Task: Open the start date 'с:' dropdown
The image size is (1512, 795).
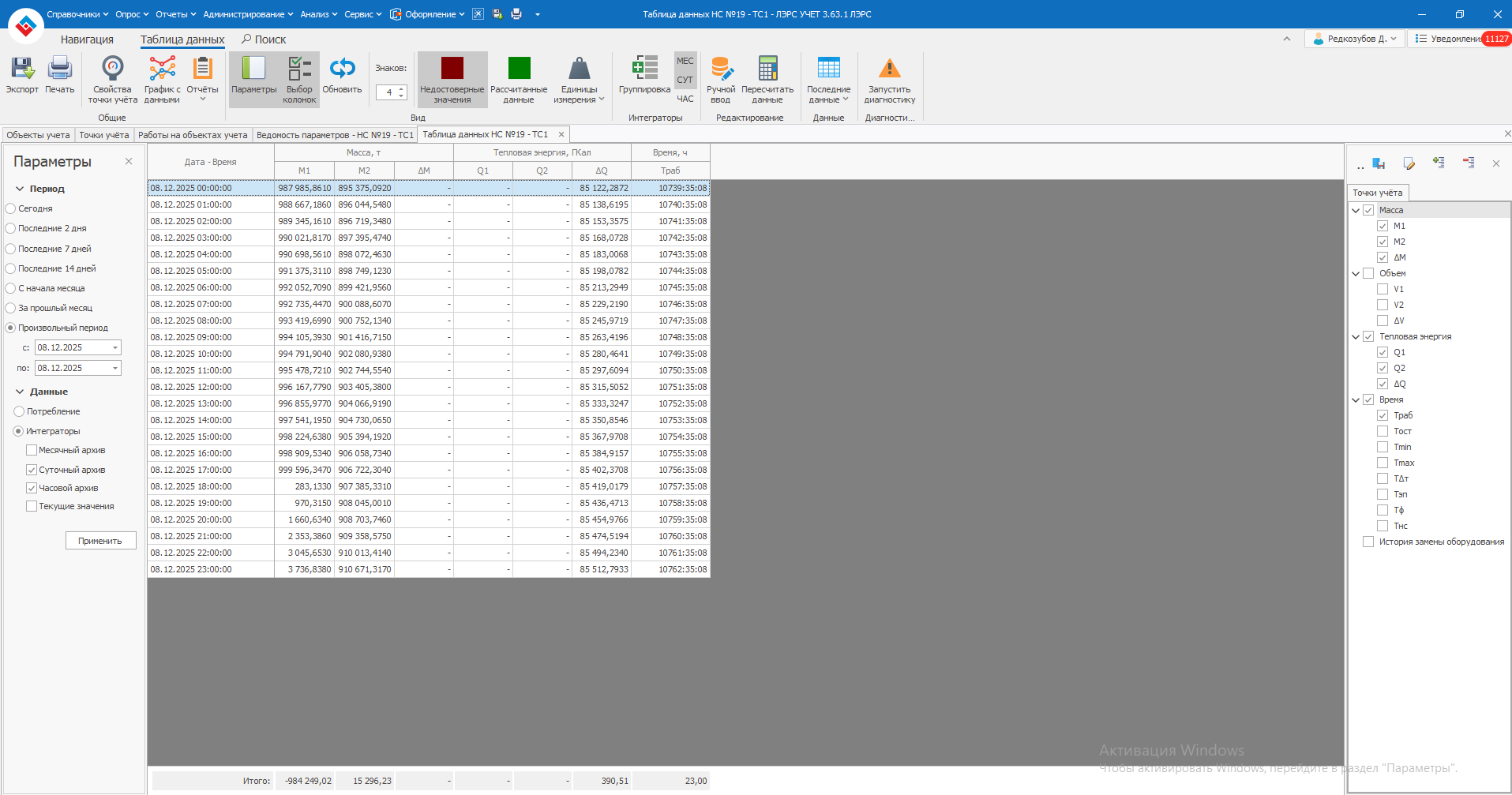Action: pyautogui.click(x=115, y=347)
